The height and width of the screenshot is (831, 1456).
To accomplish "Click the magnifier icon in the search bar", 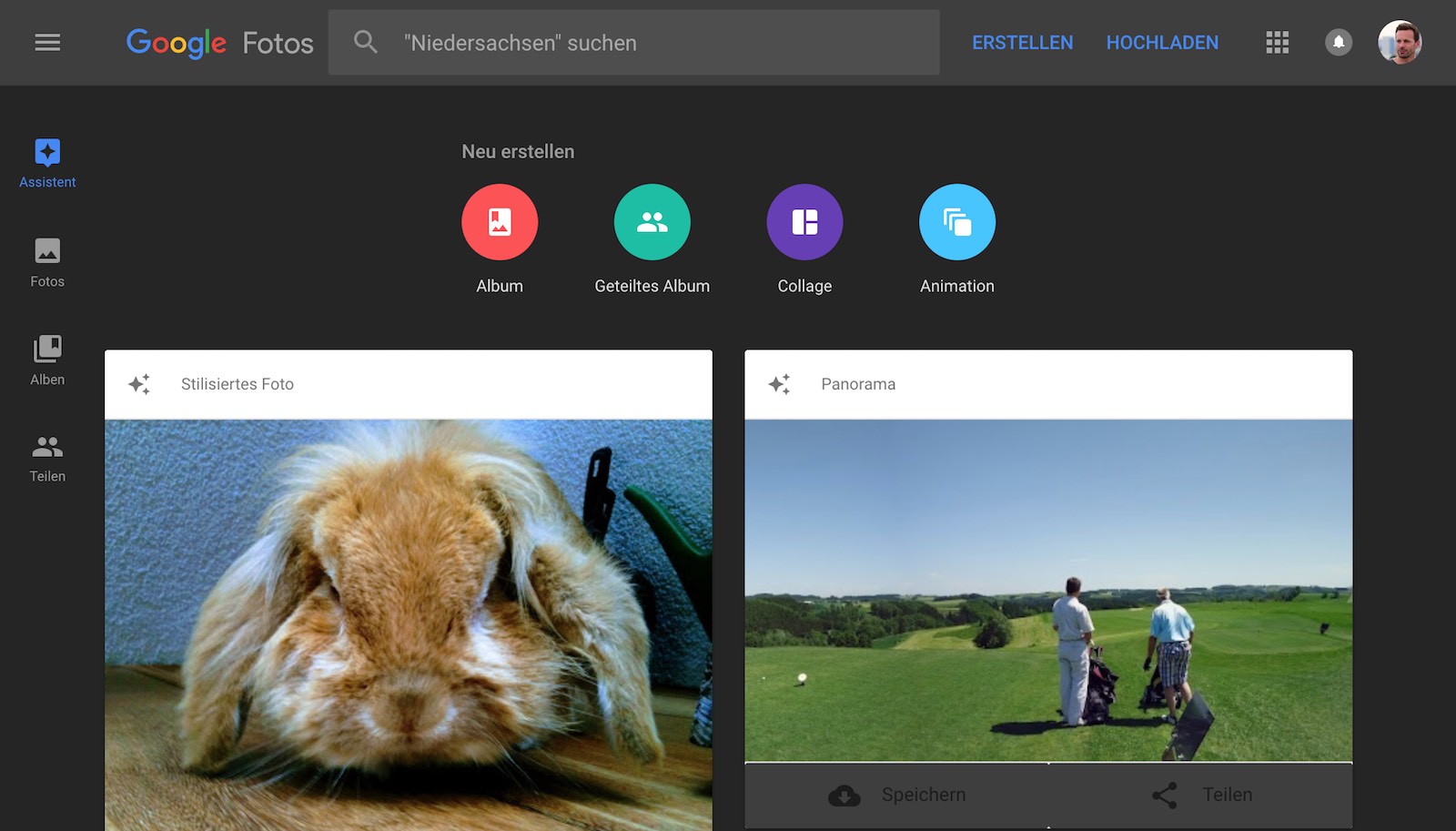I will 365,42.
